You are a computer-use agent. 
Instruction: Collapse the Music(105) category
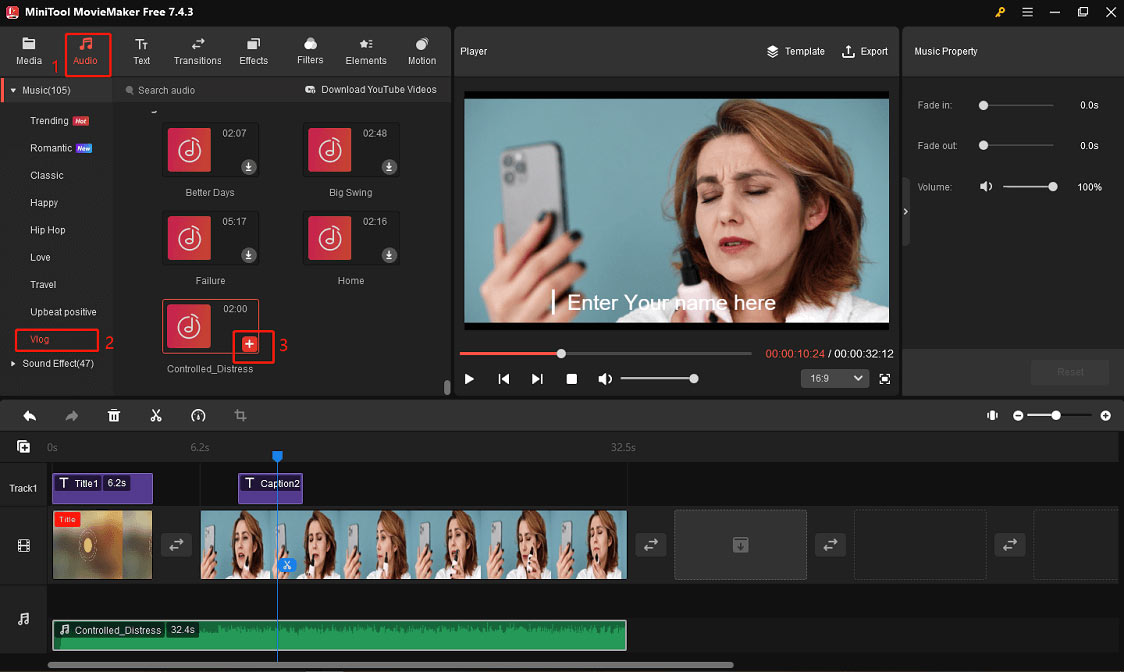click(13, 90)
